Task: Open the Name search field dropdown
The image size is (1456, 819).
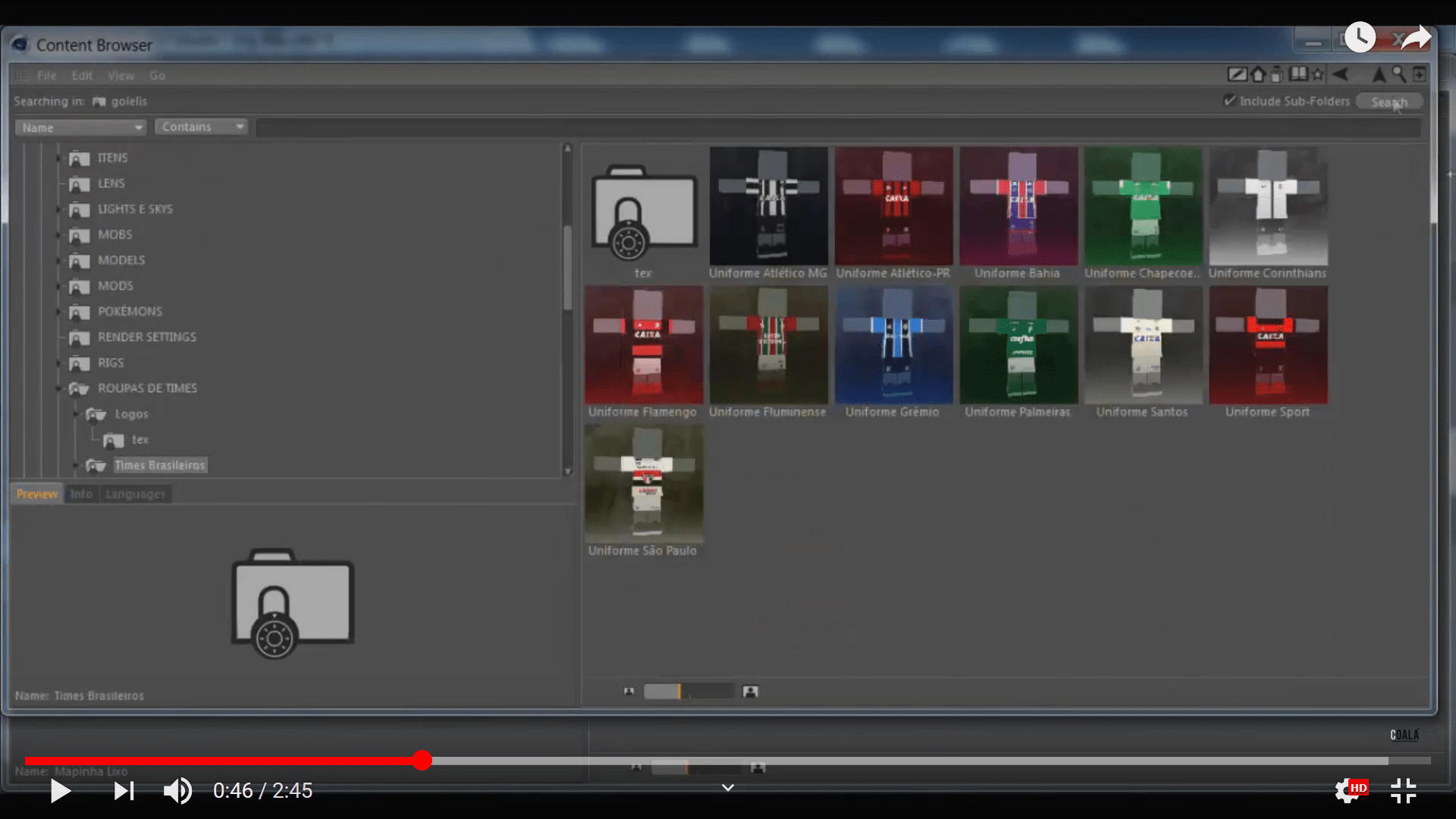Action: pos(80,127)
